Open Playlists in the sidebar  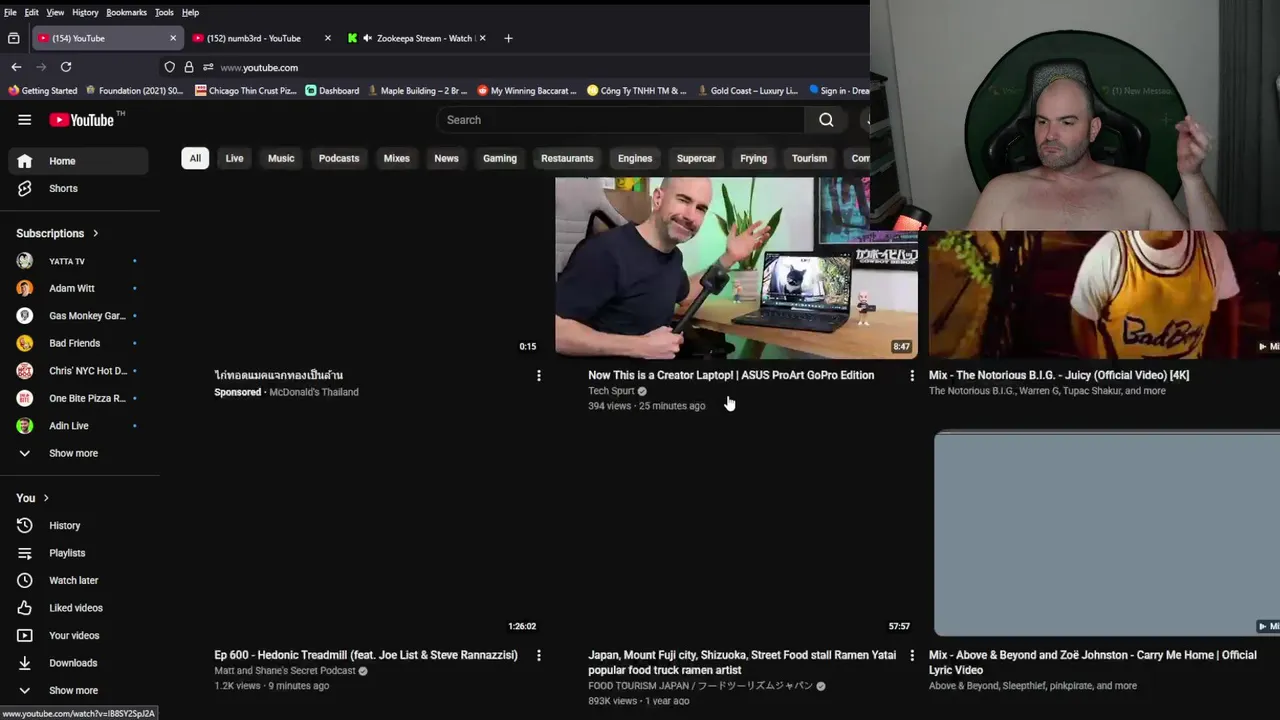79,553
